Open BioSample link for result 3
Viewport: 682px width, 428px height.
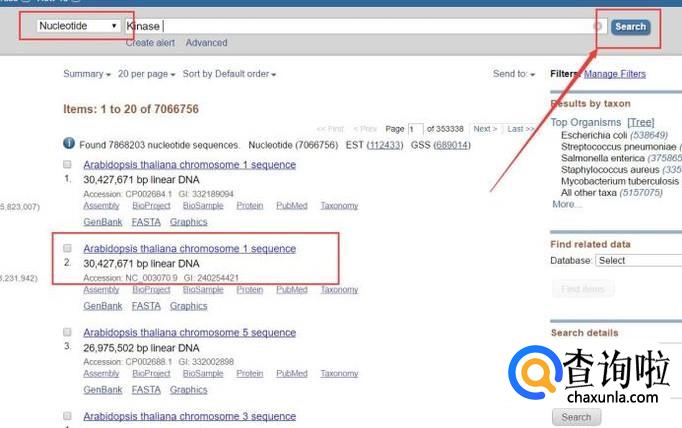pyautogui.click(x=203, y=374)
